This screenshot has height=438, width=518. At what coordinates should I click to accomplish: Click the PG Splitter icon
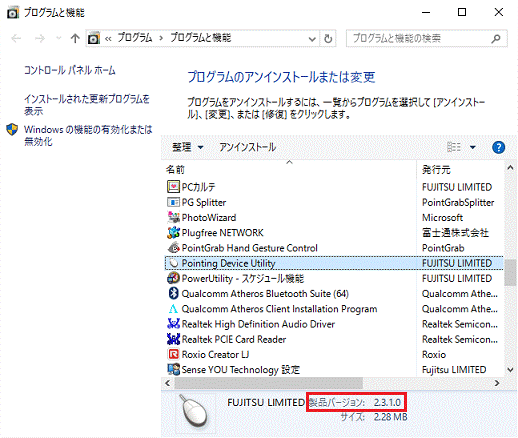coord(173,202)
